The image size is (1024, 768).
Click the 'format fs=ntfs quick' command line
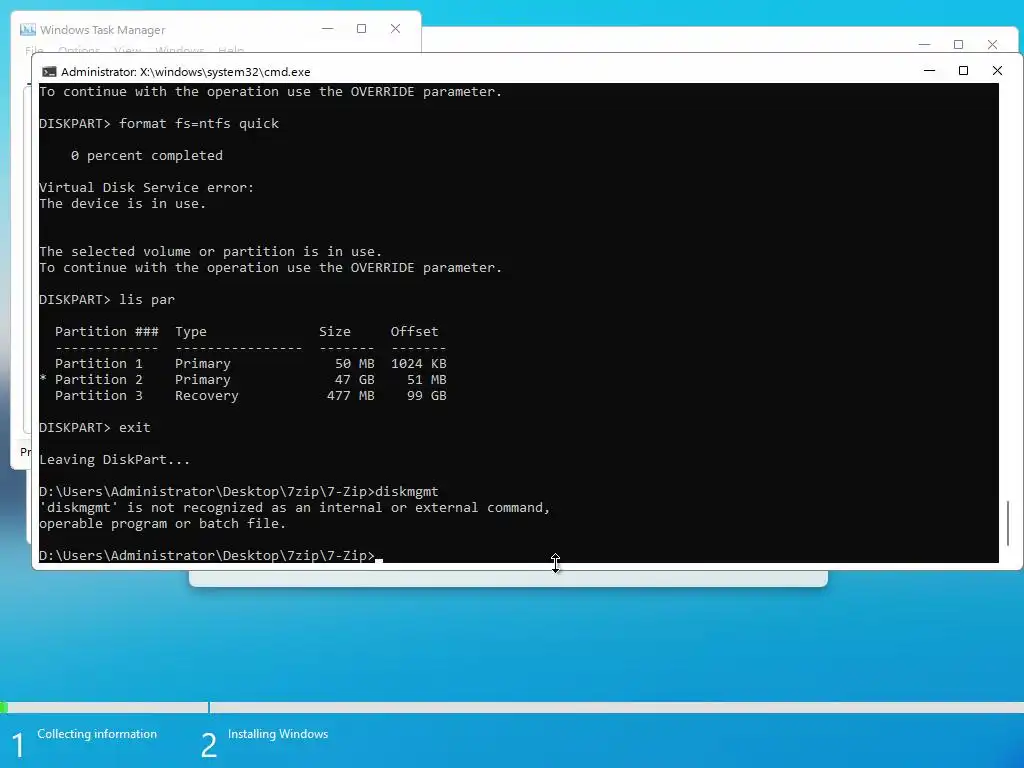[x=159, y=123]
